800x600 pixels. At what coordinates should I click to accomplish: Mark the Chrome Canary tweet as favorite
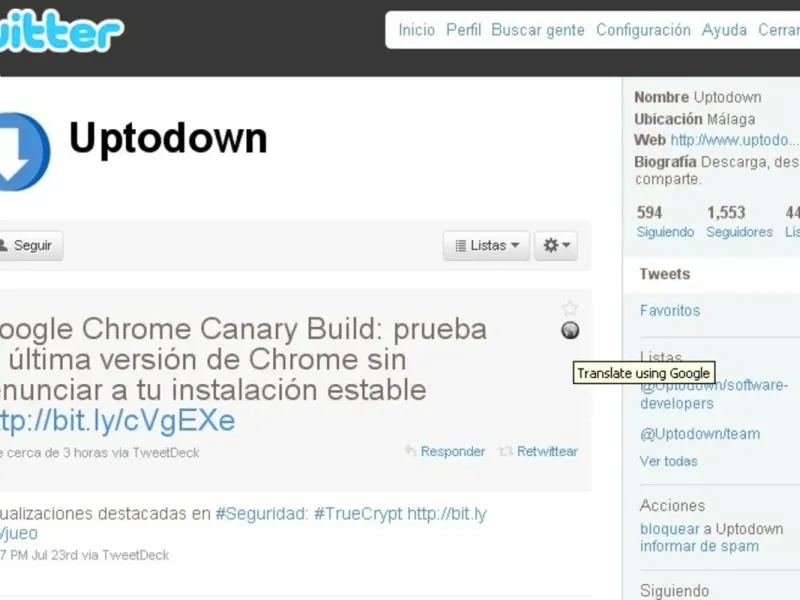[569, 308]
